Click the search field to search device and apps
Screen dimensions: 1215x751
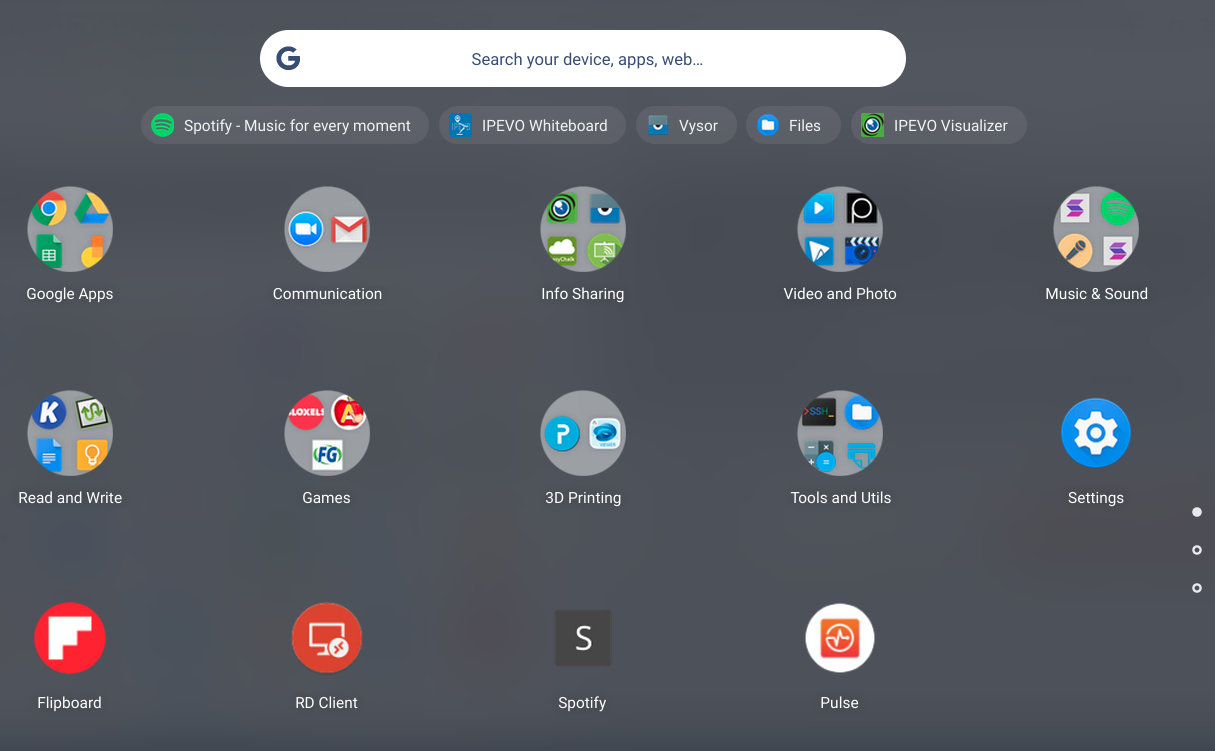click(x=583, y=59)
